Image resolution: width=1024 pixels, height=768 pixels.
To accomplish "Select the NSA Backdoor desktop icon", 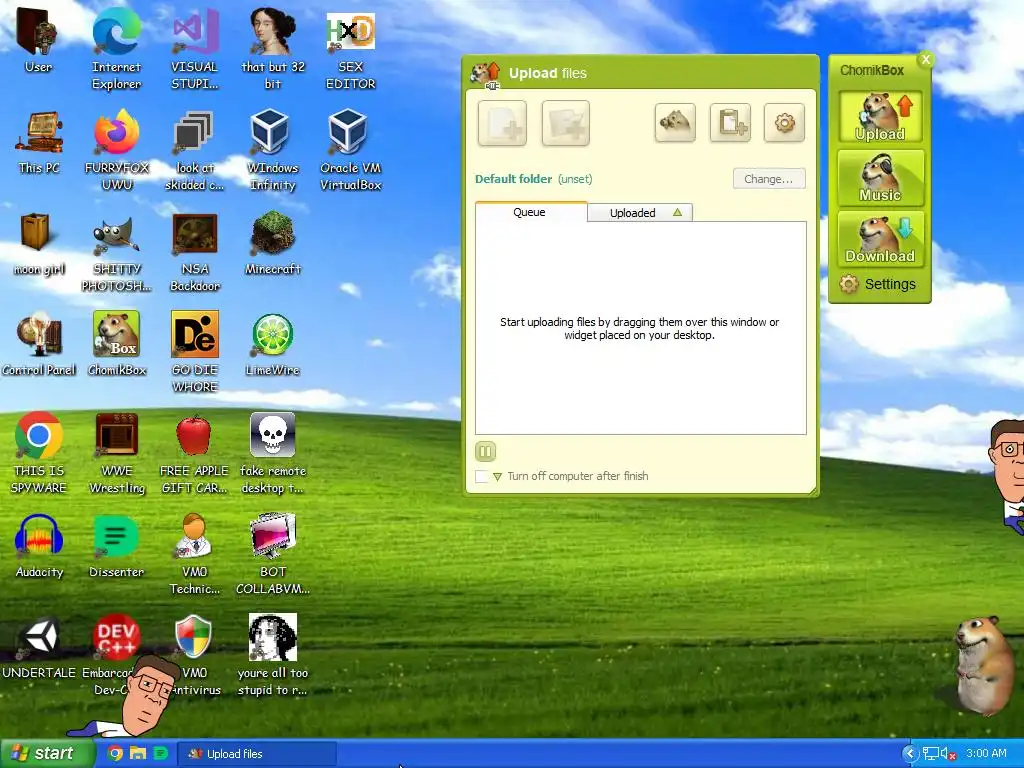I will pyautogui.click(x=195, y=251).
